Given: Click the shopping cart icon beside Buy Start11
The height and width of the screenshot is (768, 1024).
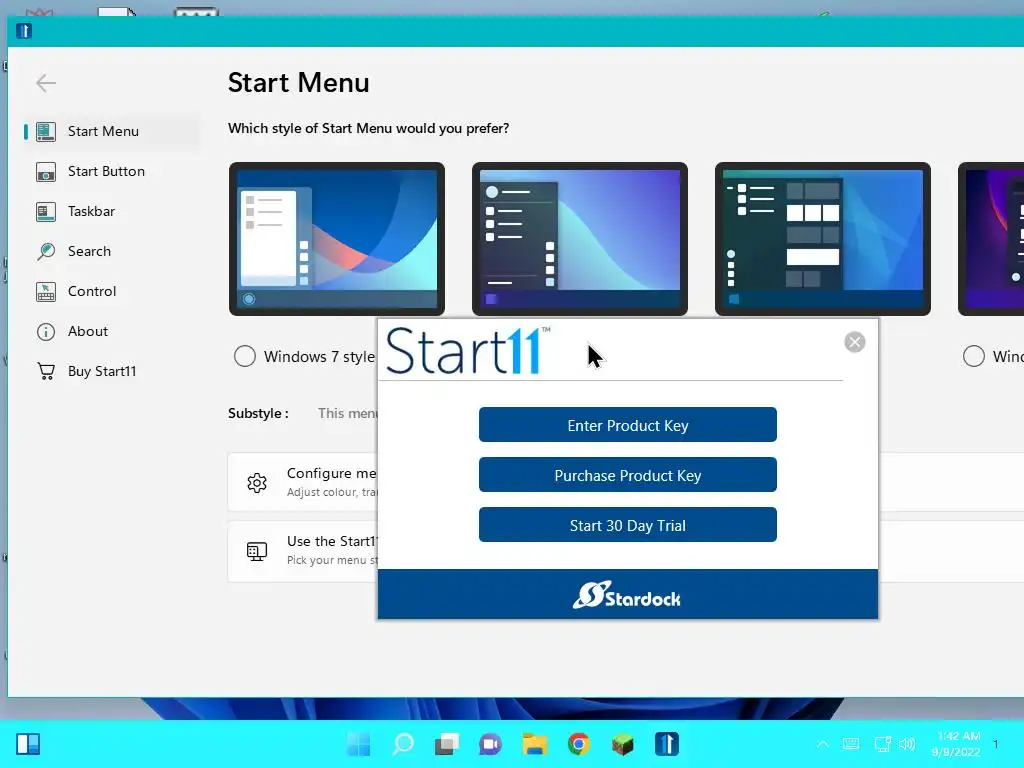Looking at the screenshot, I should [46, 372].
